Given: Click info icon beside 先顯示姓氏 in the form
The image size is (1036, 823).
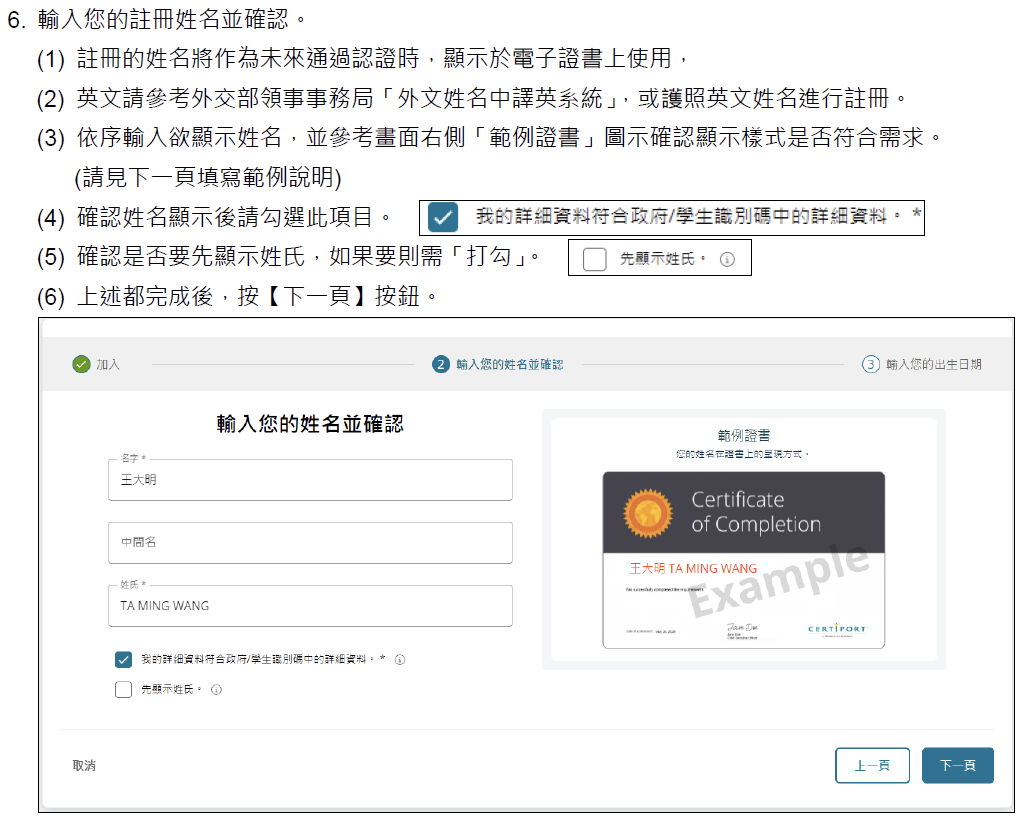Looking at the screenshot, I should click(216, 690).
